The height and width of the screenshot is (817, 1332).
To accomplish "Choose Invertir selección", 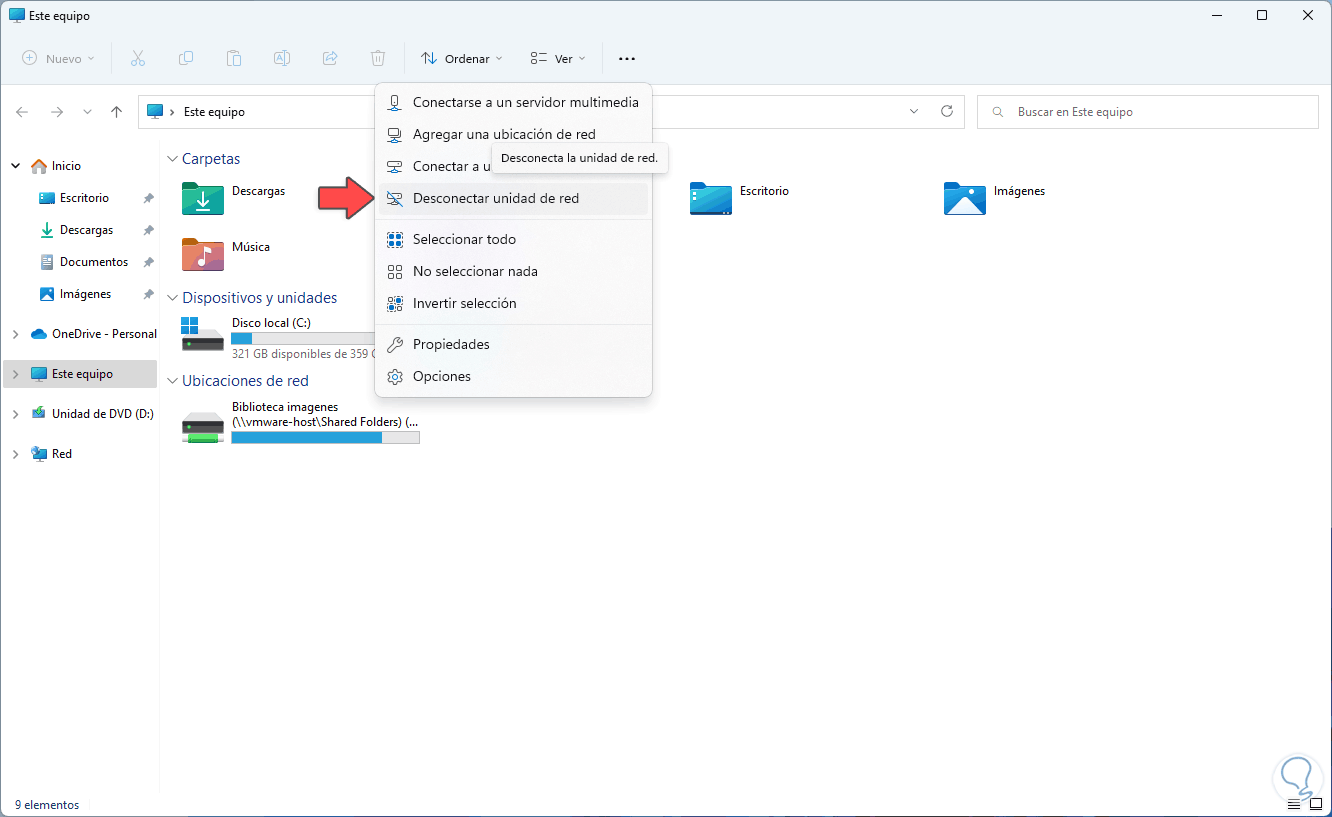I will pyautogui.click(x=513, y=303).
